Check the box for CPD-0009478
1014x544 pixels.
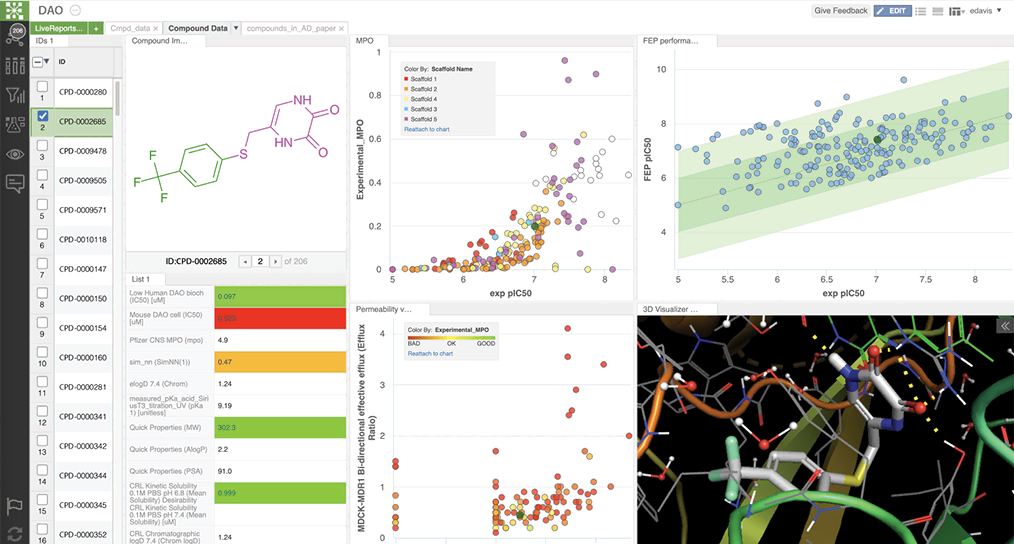point(42,146)
